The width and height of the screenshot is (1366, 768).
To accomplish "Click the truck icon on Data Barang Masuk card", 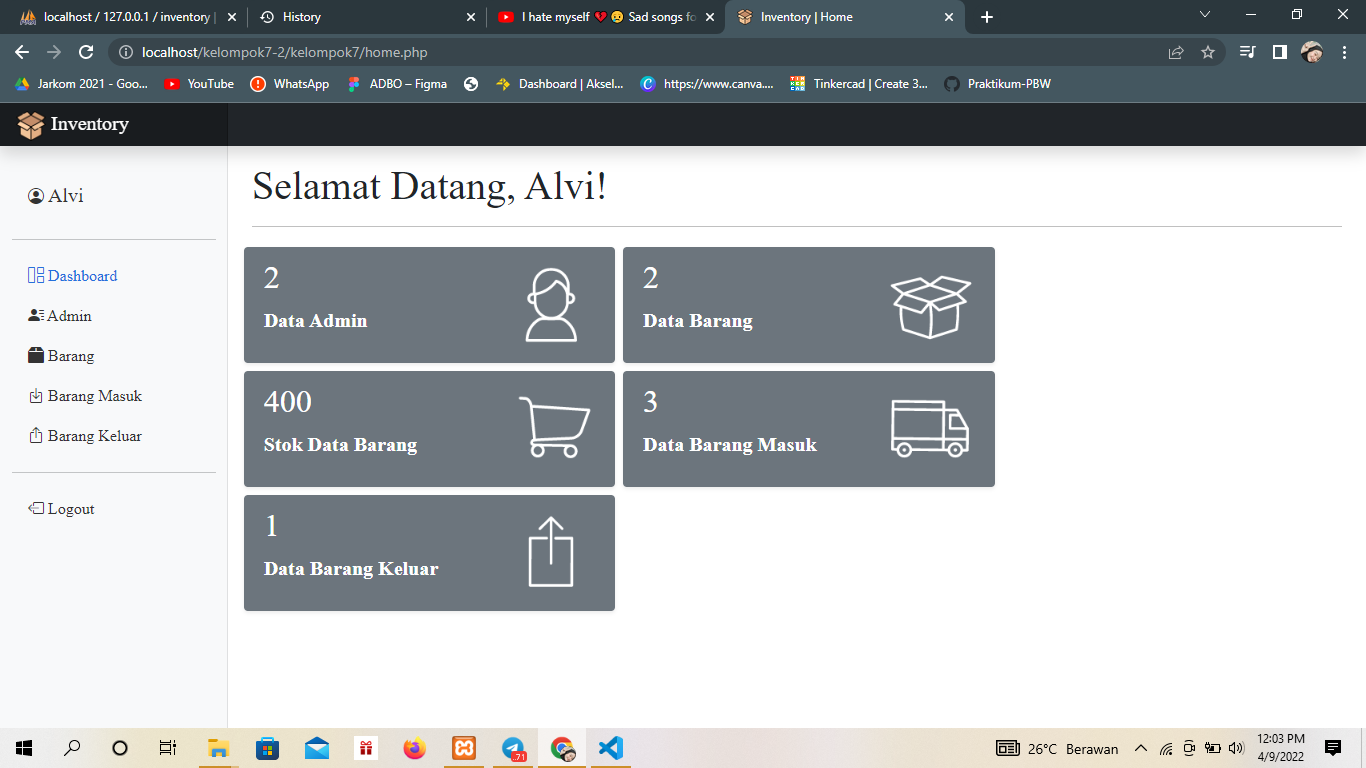I will pos(929,428).
